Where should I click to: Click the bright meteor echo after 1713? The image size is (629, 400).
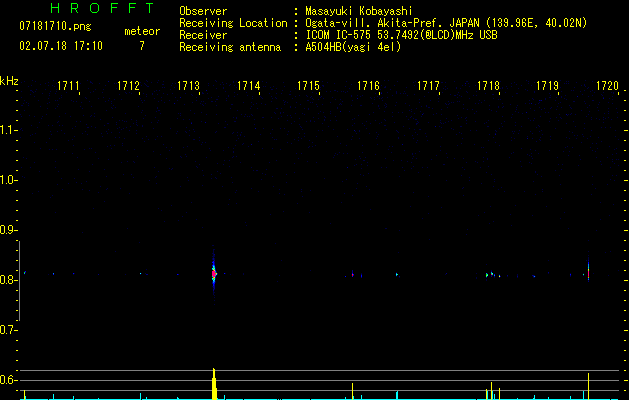point(214,274)
